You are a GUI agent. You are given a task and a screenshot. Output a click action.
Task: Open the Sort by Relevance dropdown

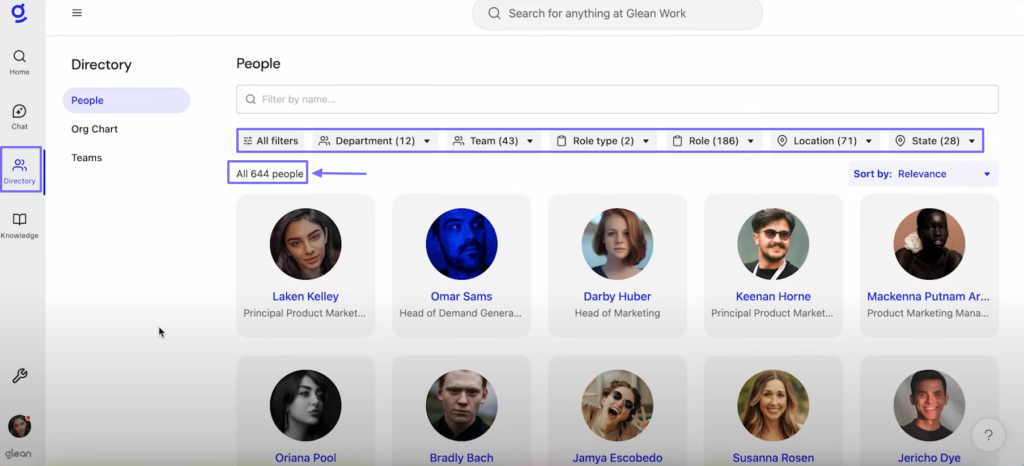(x=923, y=174)
